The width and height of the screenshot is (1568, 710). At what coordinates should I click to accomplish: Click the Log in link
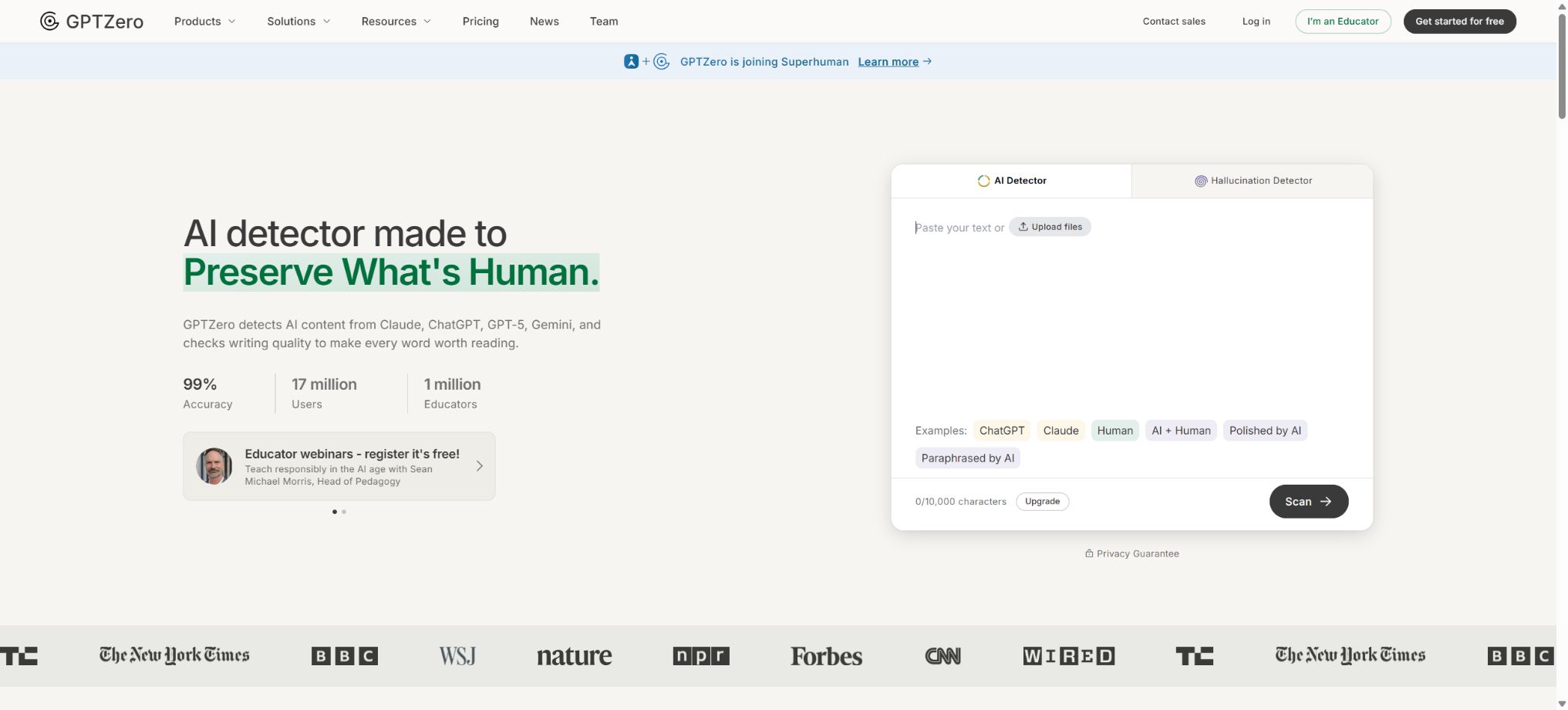[1256, 22]
